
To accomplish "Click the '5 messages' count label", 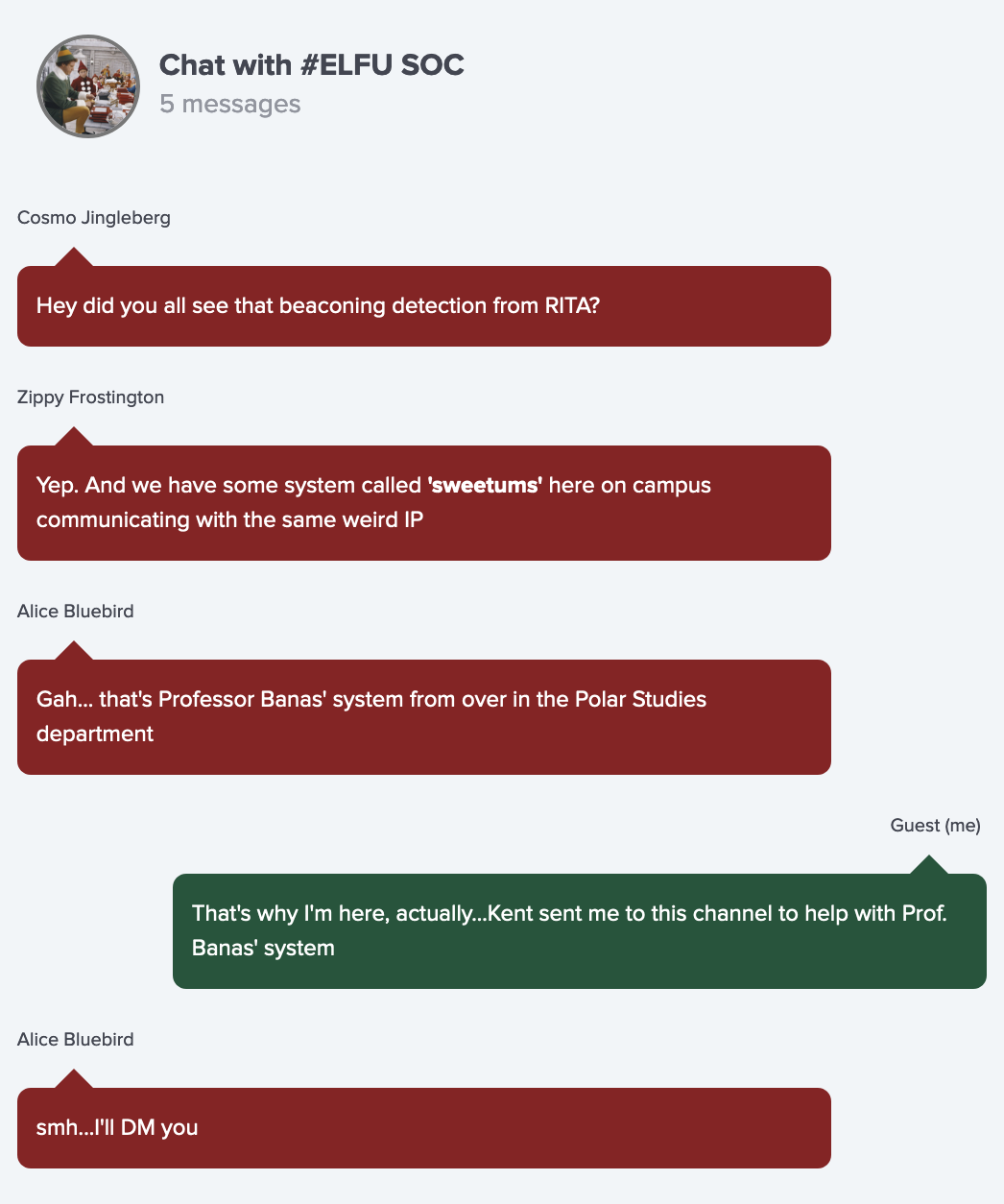I will click(230, 104).
